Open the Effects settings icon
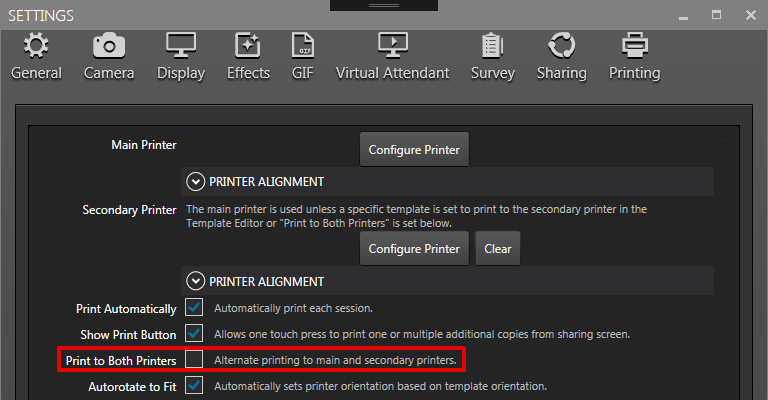This screenshot has width=768, height=400. click(x=248, y=46)
